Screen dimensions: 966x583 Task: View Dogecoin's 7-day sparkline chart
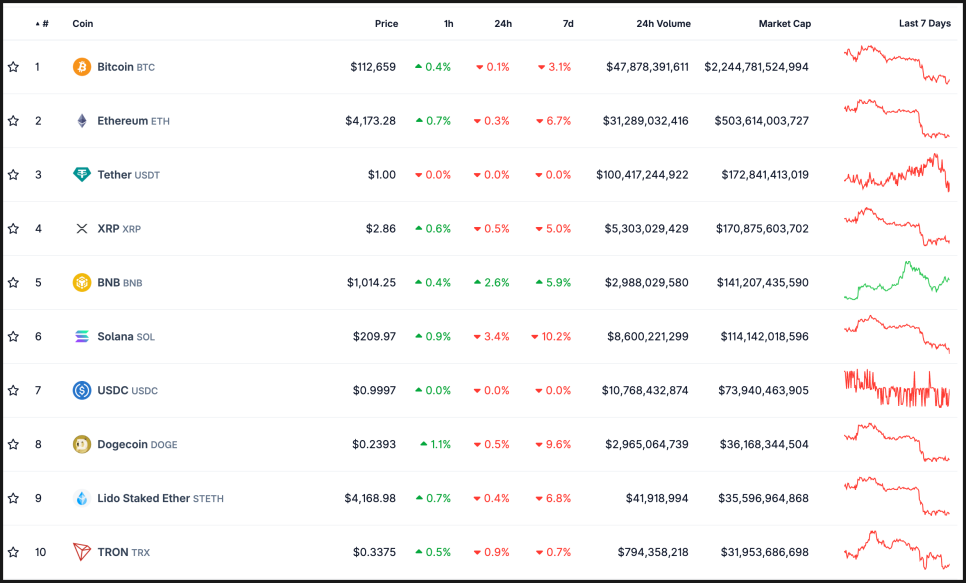897,442
